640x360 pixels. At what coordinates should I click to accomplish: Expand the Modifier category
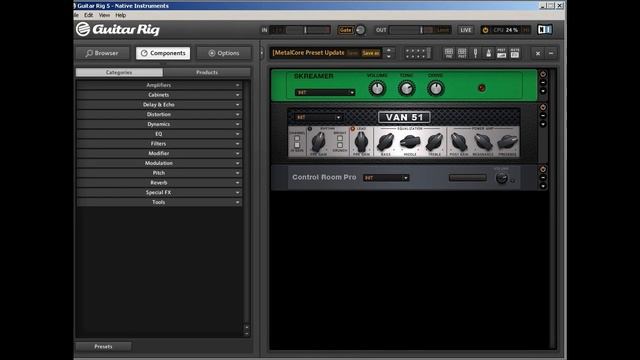pyautogui.click(x=159, y=153)
